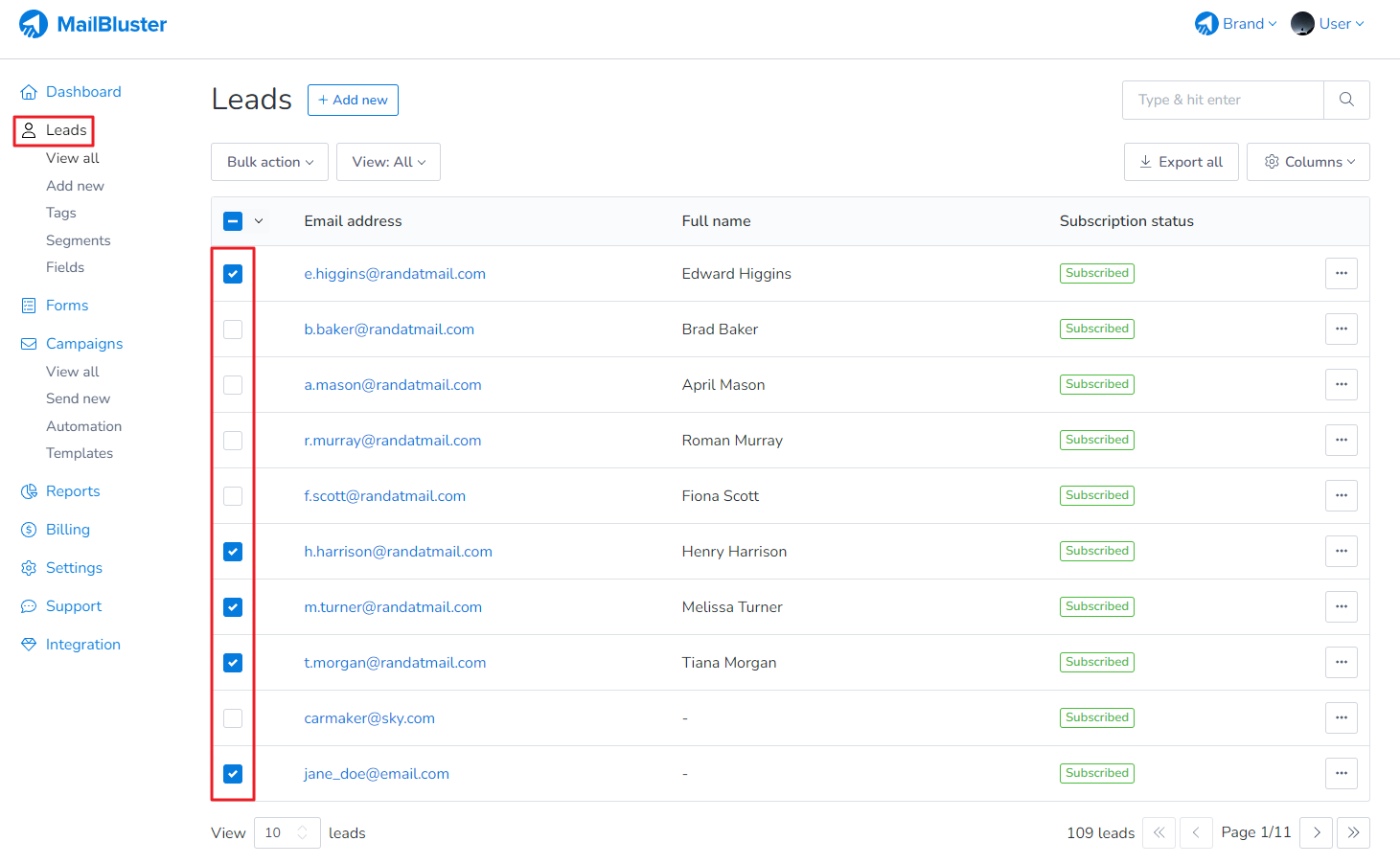This screenshot has height=864, width=1400.
Task: Expand the View: All filter dropdown
Action: 388,162
